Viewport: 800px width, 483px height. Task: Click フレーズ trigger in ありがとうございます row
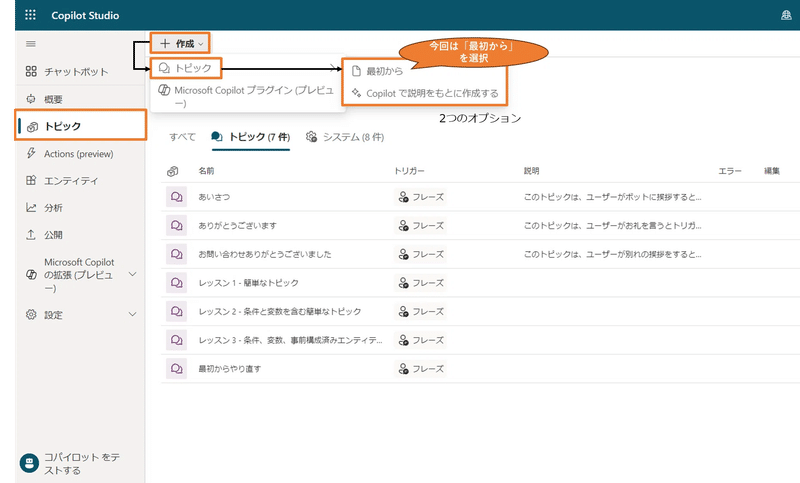[421, 225]
